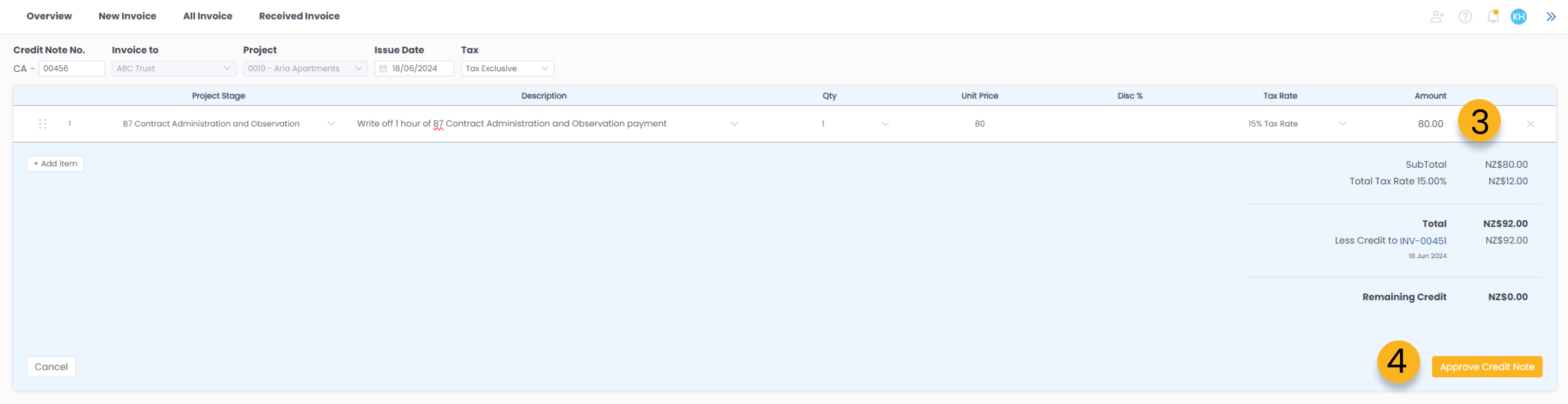
Task: Click the Amount value 80.00
Action: point(1430,124)
